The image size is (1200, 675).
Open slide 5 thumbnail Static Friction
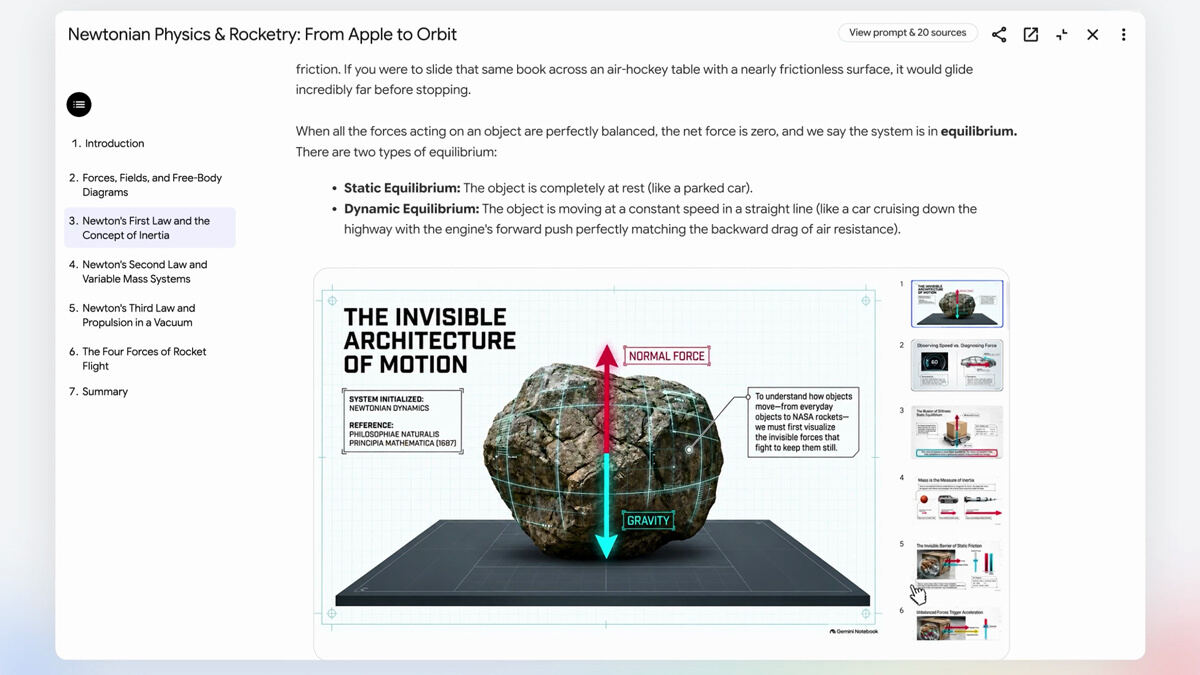pos(957,567)
